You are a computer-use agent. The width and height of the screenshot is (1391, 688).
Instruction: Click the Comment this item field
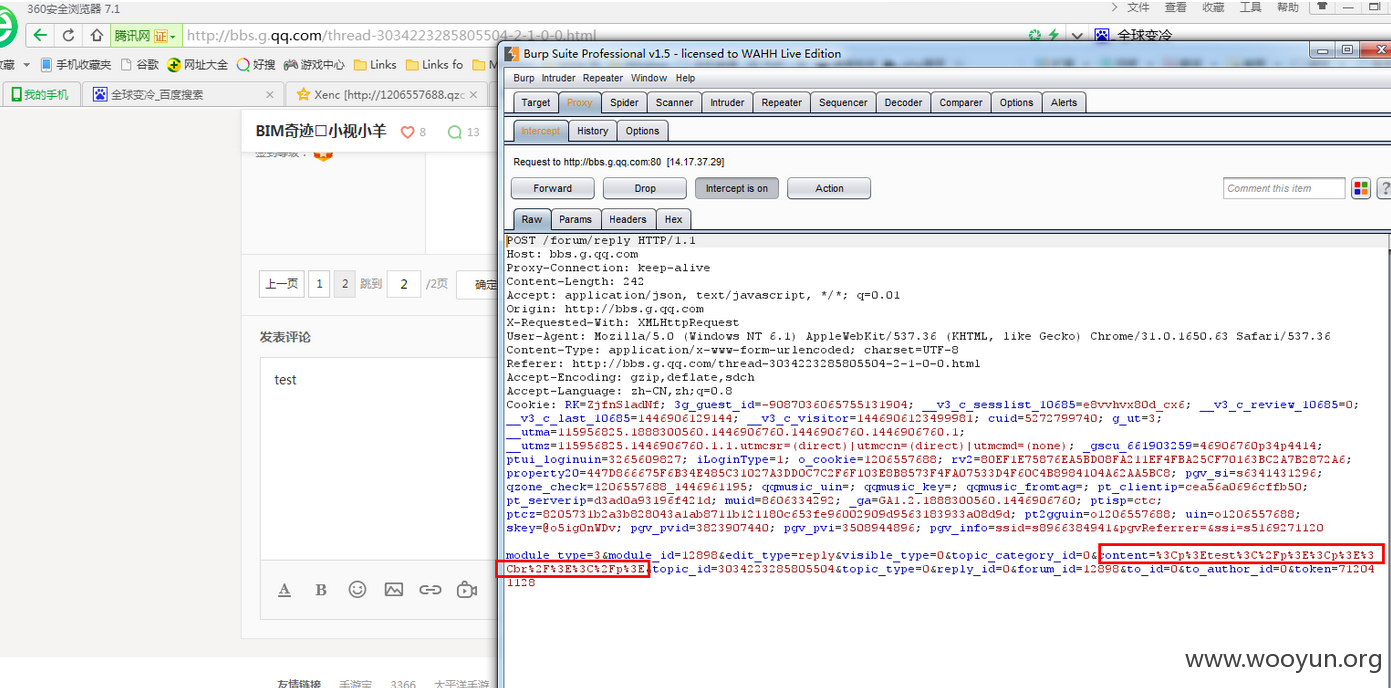(1284, 188)
